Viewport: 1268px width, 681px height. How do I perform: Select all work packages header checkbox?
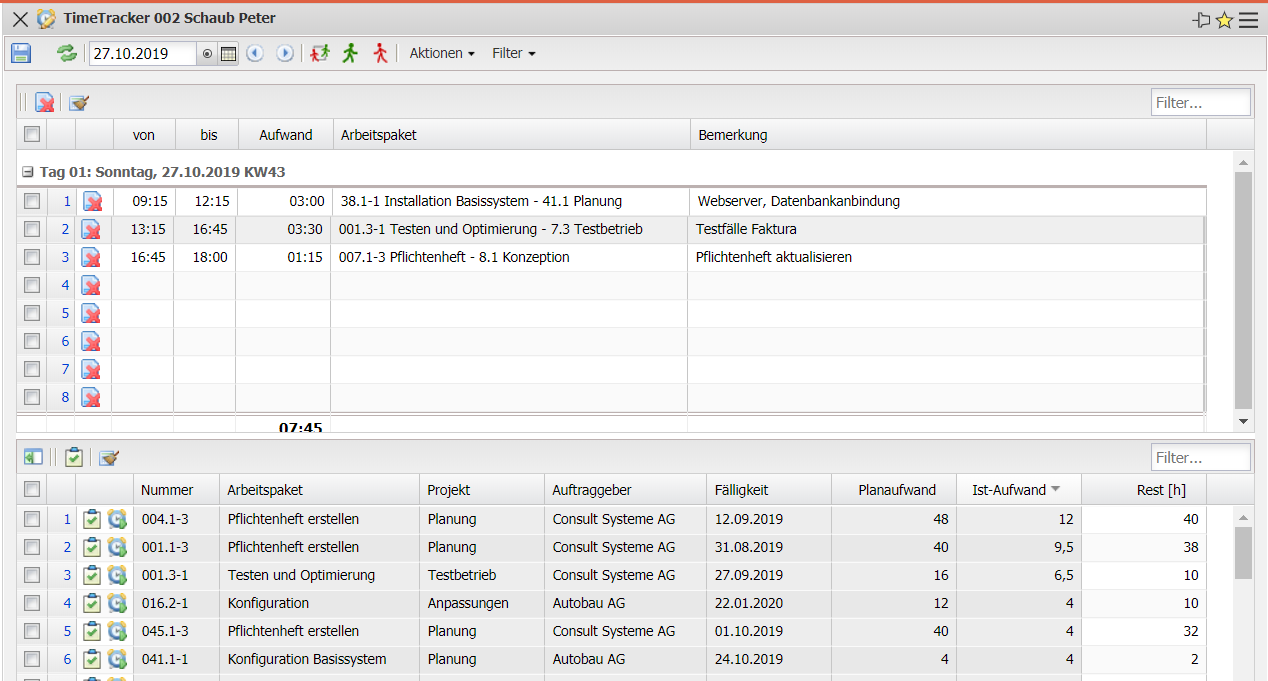32,489
